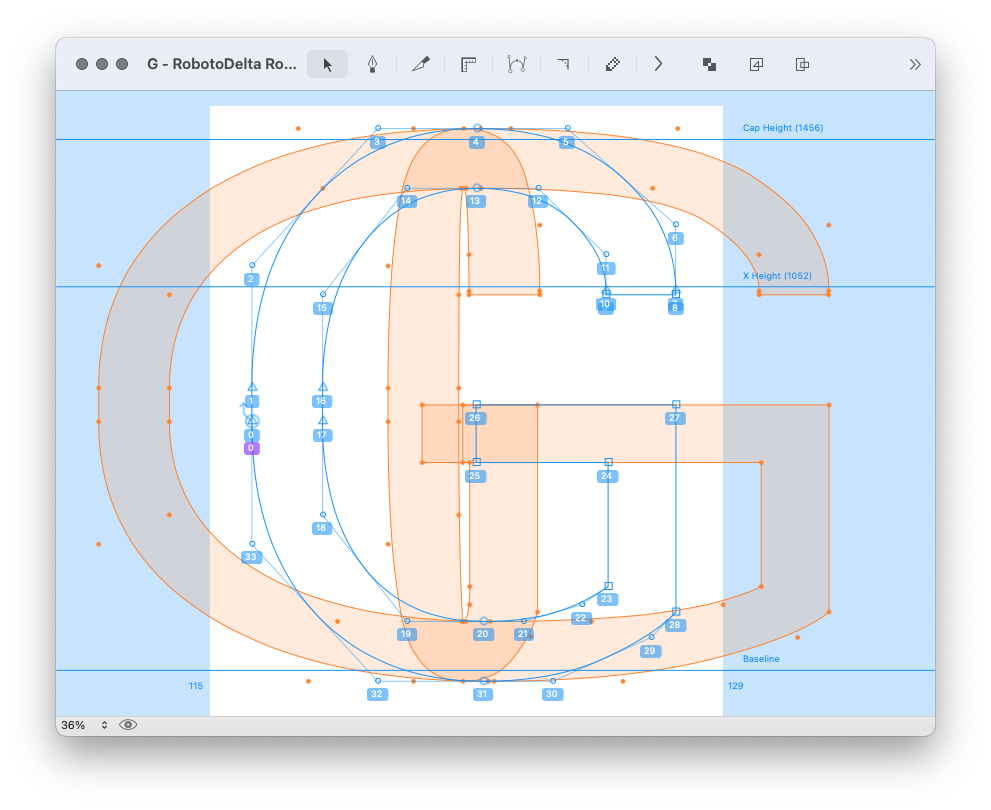Click the right chevron in toolbar
The height and width of the screenshot is (810, 991).
(x=658, y=64)
